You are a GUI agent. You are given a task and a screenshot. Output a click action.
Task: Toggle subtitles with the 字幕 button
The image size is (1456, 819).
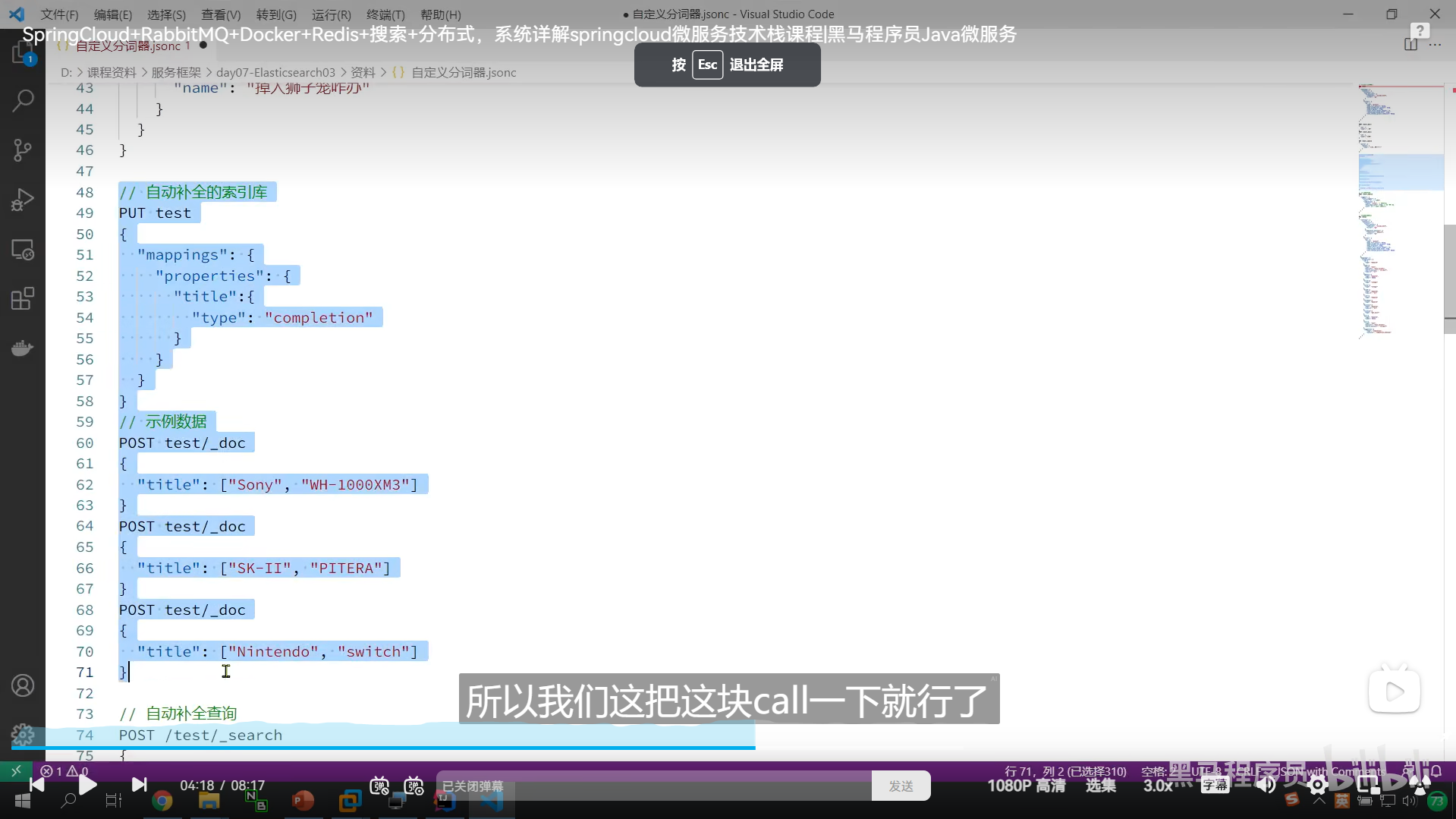point(1215,786)
